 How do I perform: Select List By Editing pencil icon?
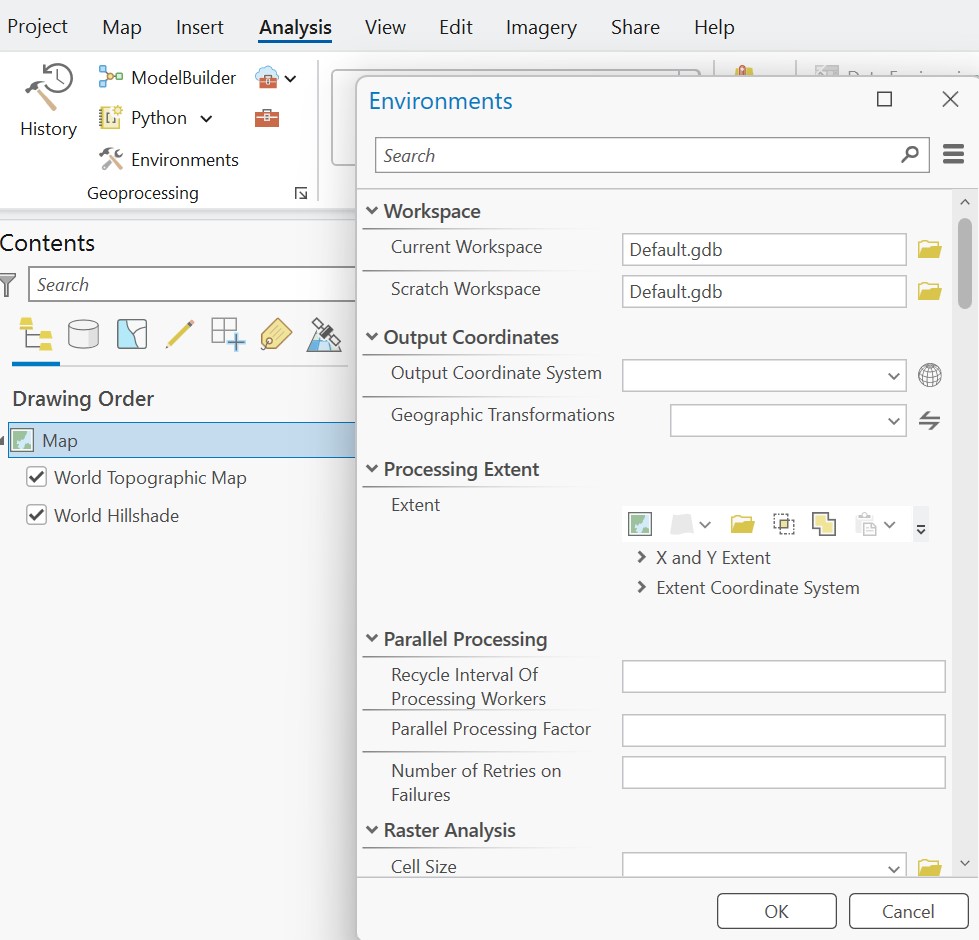[x=179, y=334]
